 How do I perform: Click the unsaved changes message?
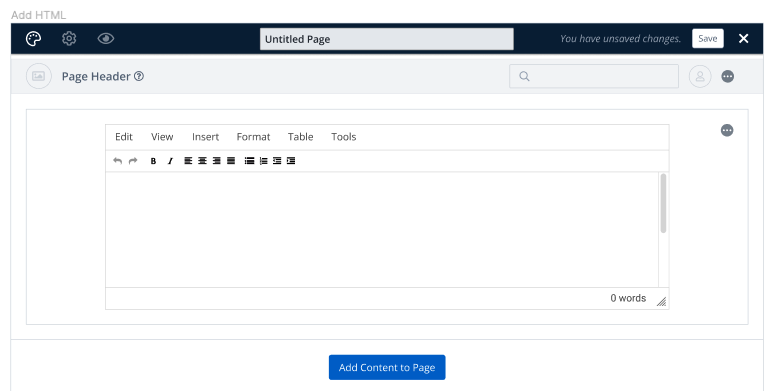pyautogui.click(x=621, y=39)
